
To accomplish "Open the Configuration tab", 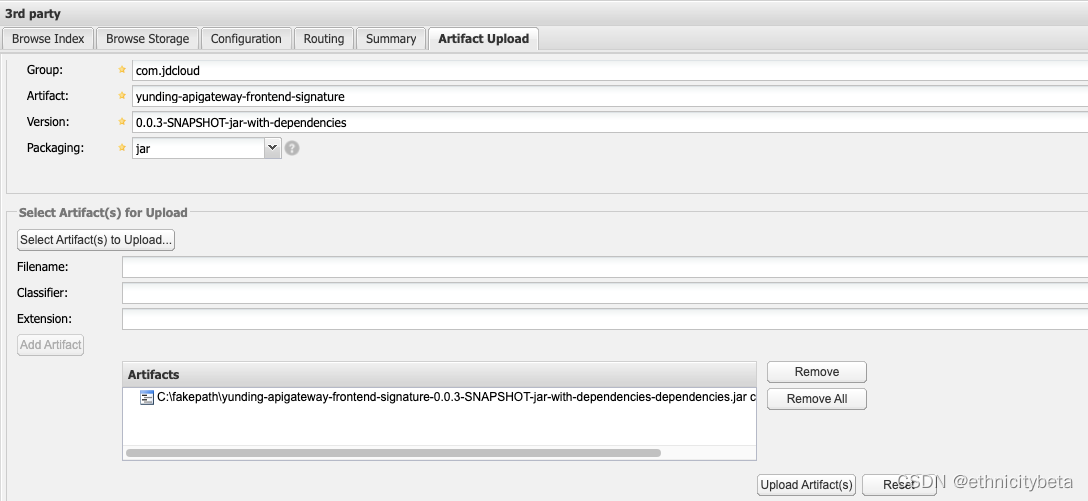I will (x=246, y=39).
